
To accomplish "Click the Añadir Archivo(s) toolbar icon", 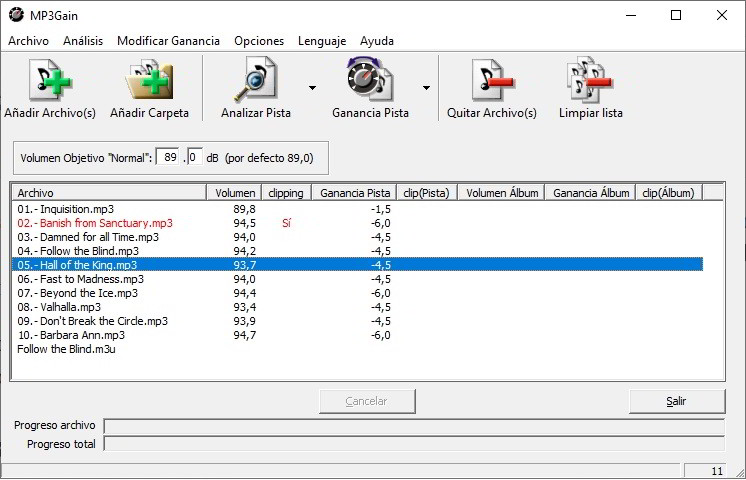I will tap(49, 80).
